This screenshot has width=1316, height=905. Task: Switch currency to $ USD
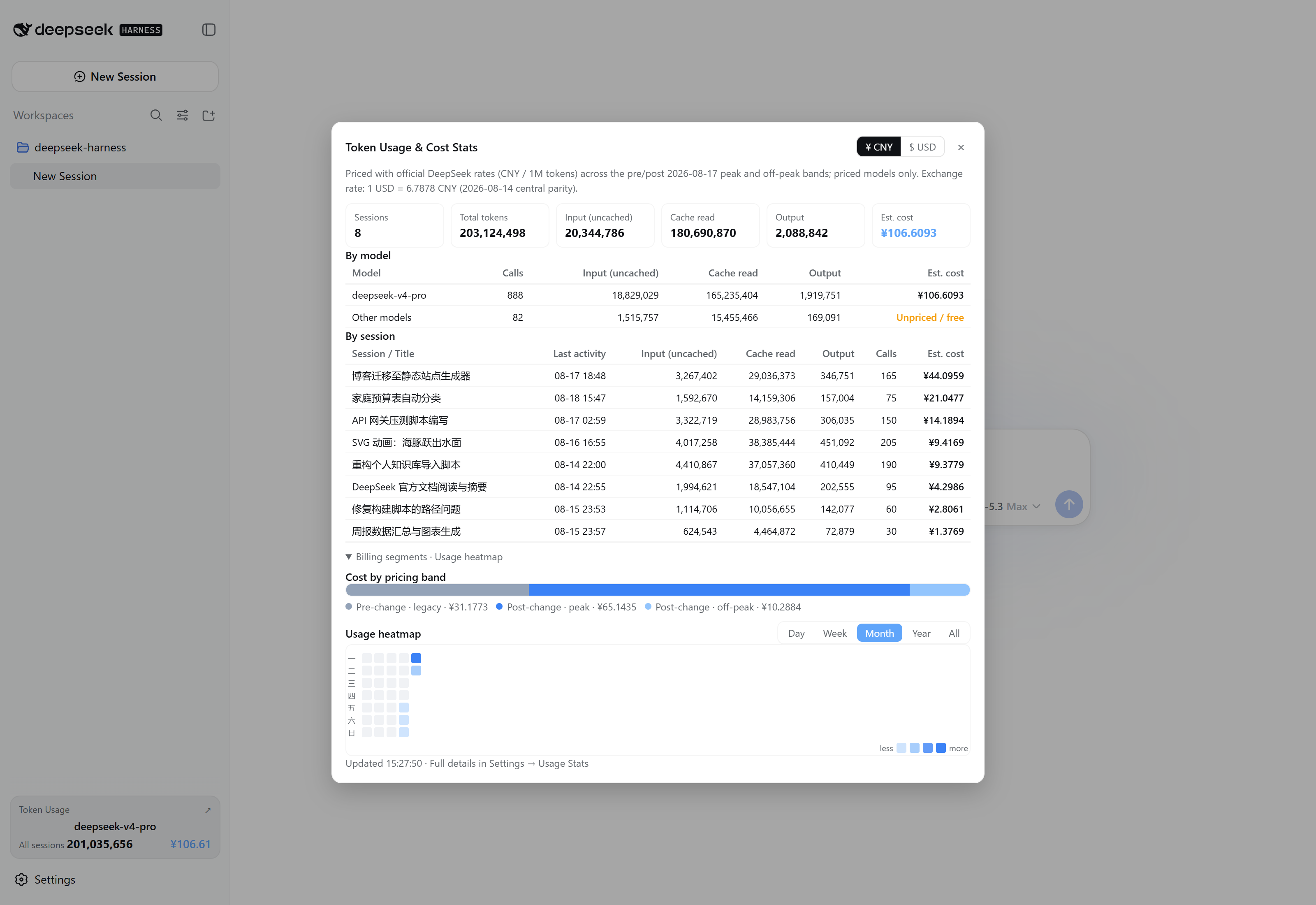922,147
